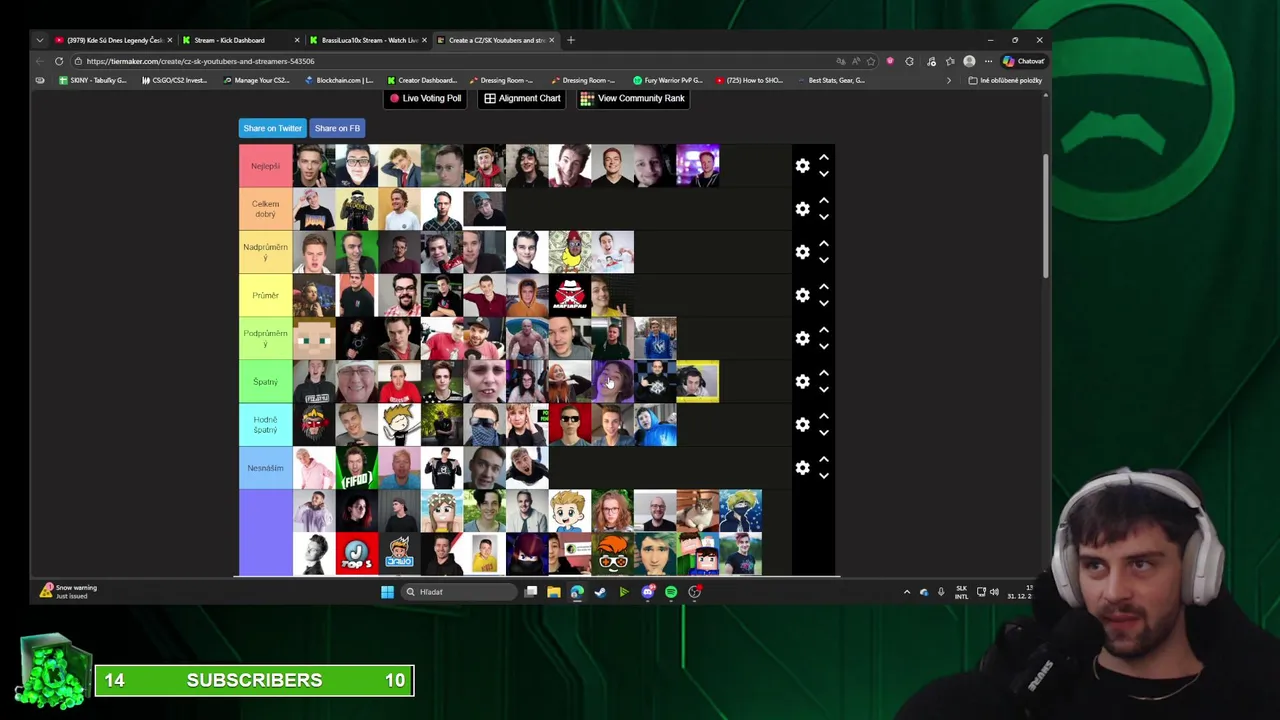Switch to BrassiLuca10x Stream tab

(366, 40)
